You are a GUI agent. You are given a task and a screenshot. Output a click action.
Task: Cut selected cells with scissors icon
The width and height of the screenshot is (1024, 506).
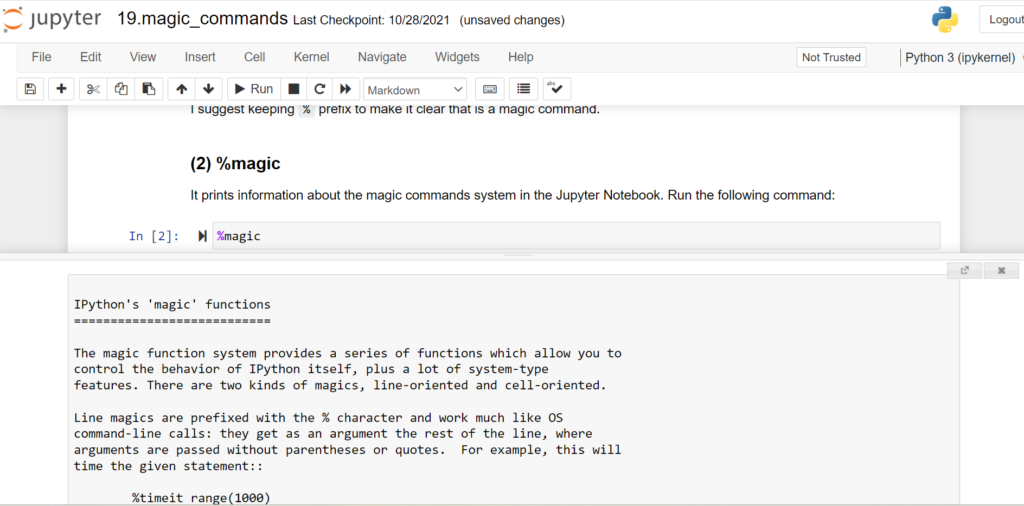(x=93, y=89)
